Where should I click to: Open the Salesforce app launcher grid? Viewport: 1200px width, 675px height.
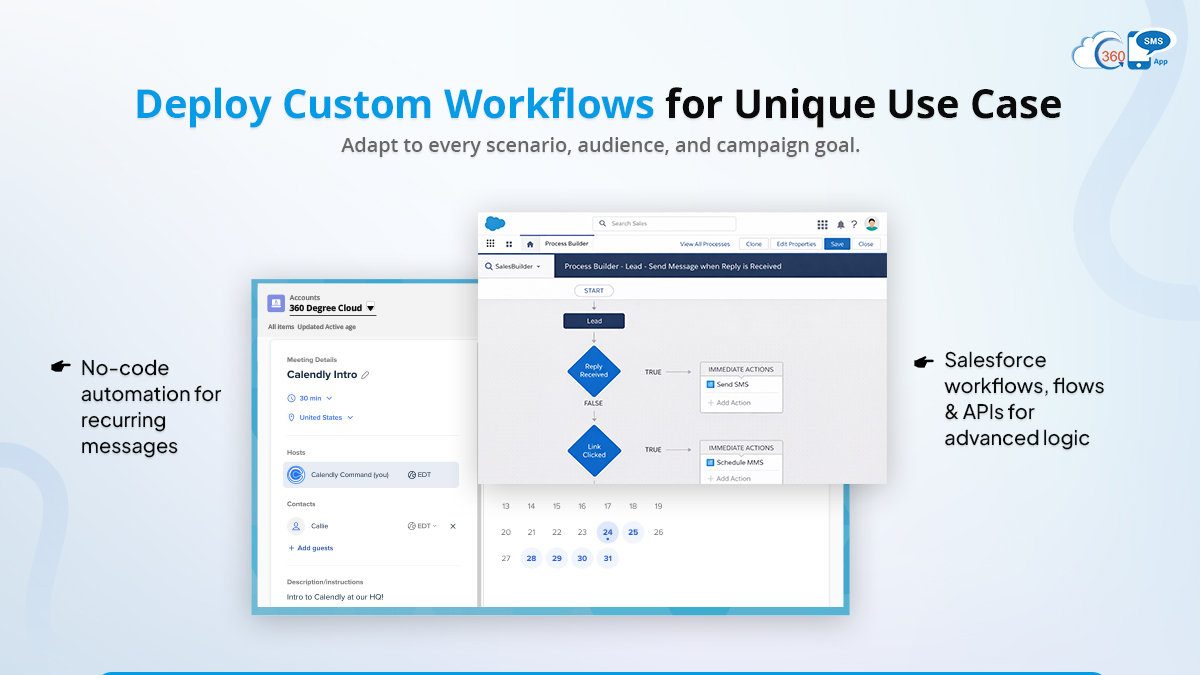pos(822,225)
